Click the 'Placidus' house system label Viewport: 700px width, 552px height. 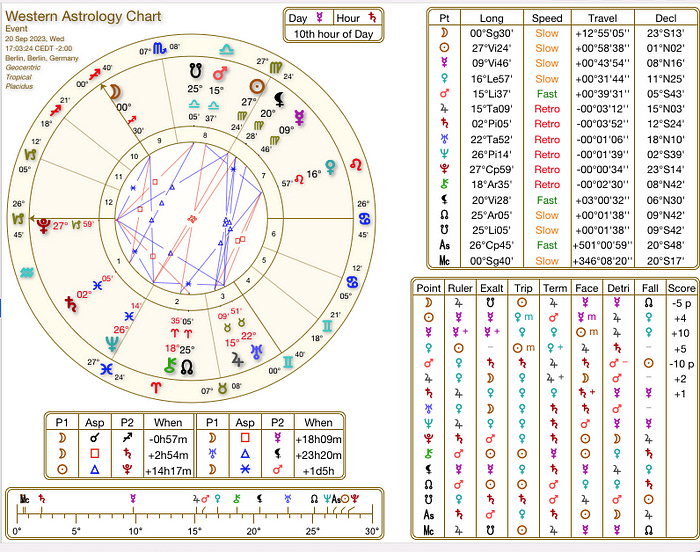point(19,86)
